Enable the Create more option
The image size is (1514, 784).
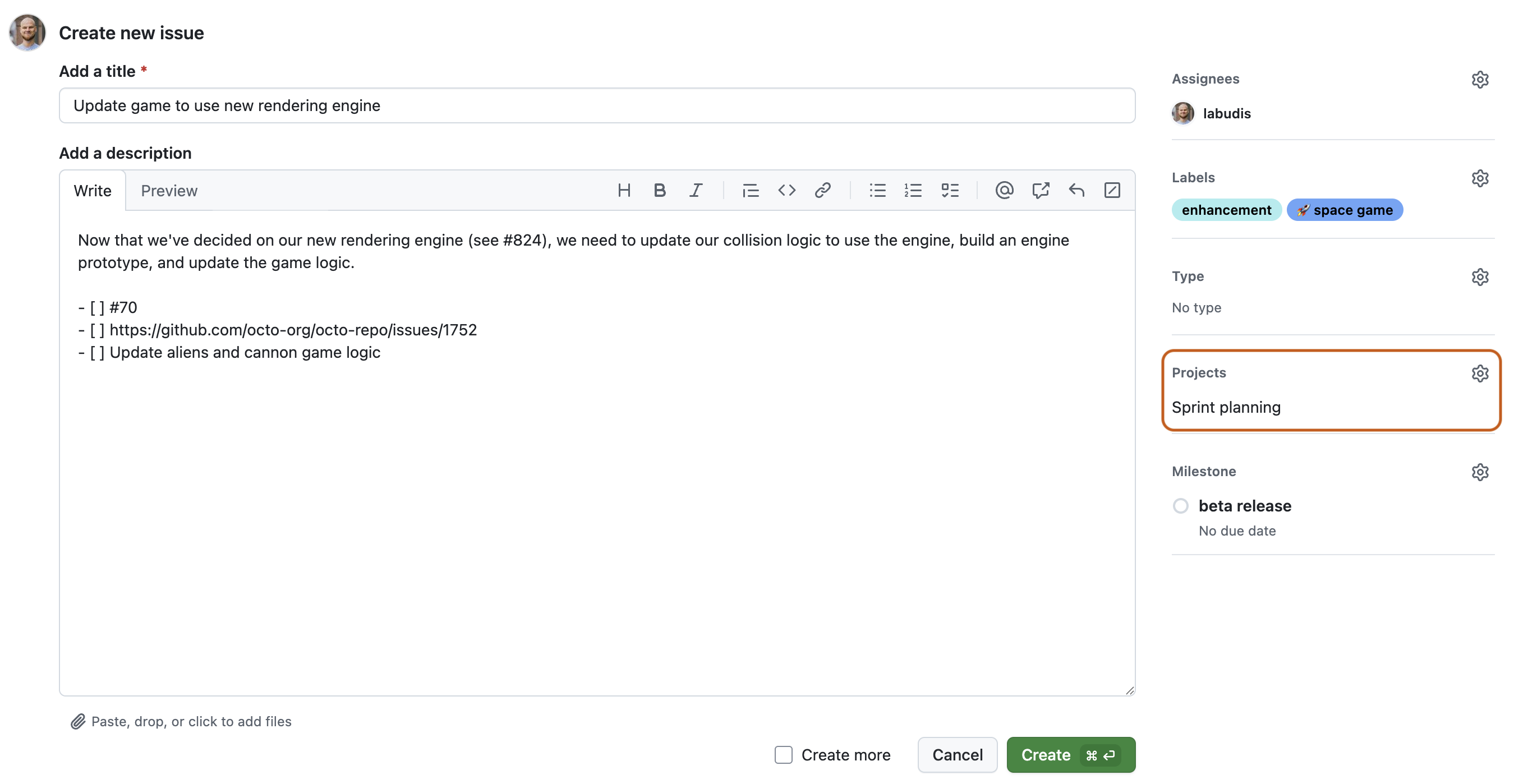(784, 755)
